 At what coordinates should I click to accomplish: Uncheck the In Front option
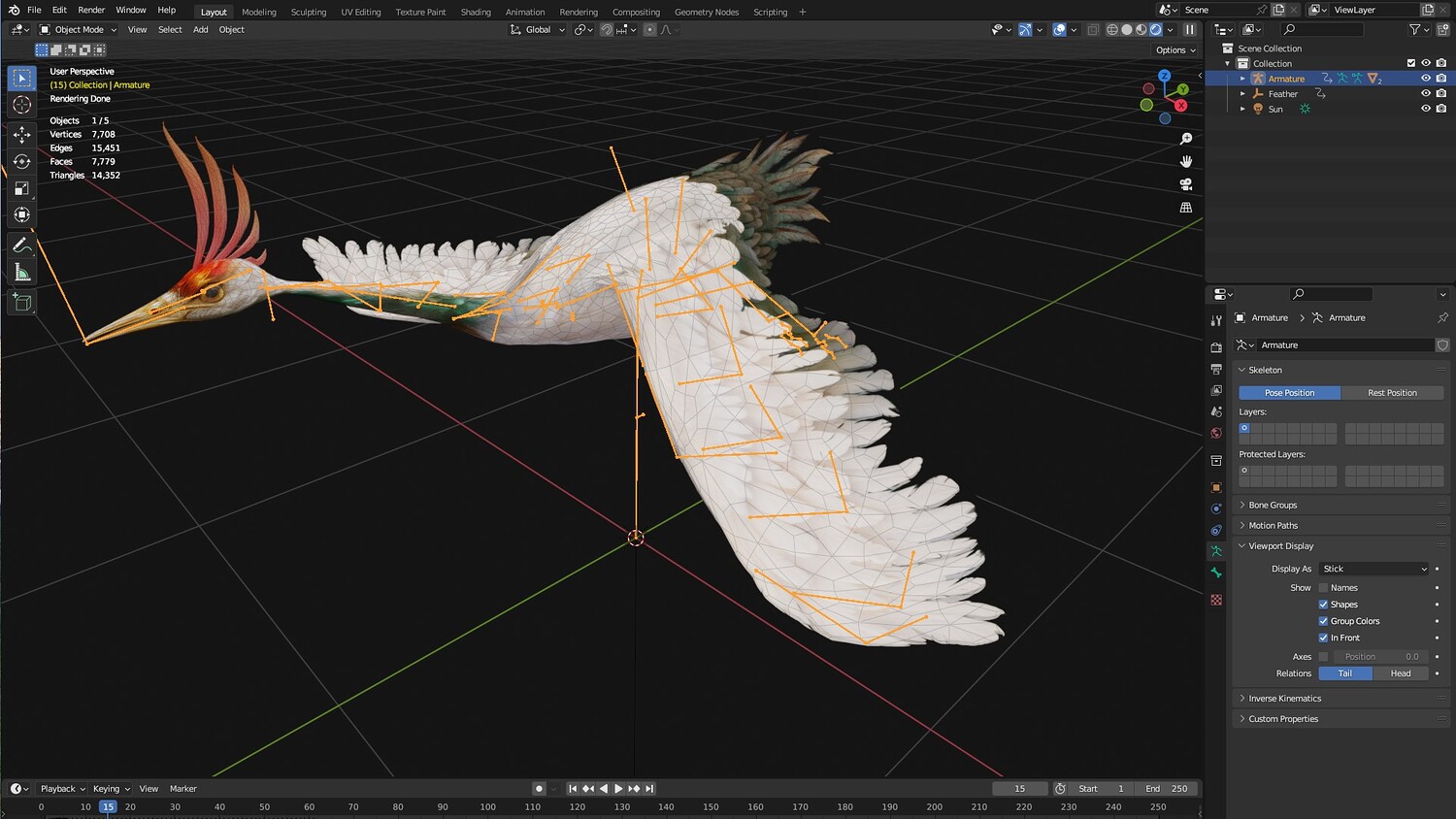tap(1323, 638)
